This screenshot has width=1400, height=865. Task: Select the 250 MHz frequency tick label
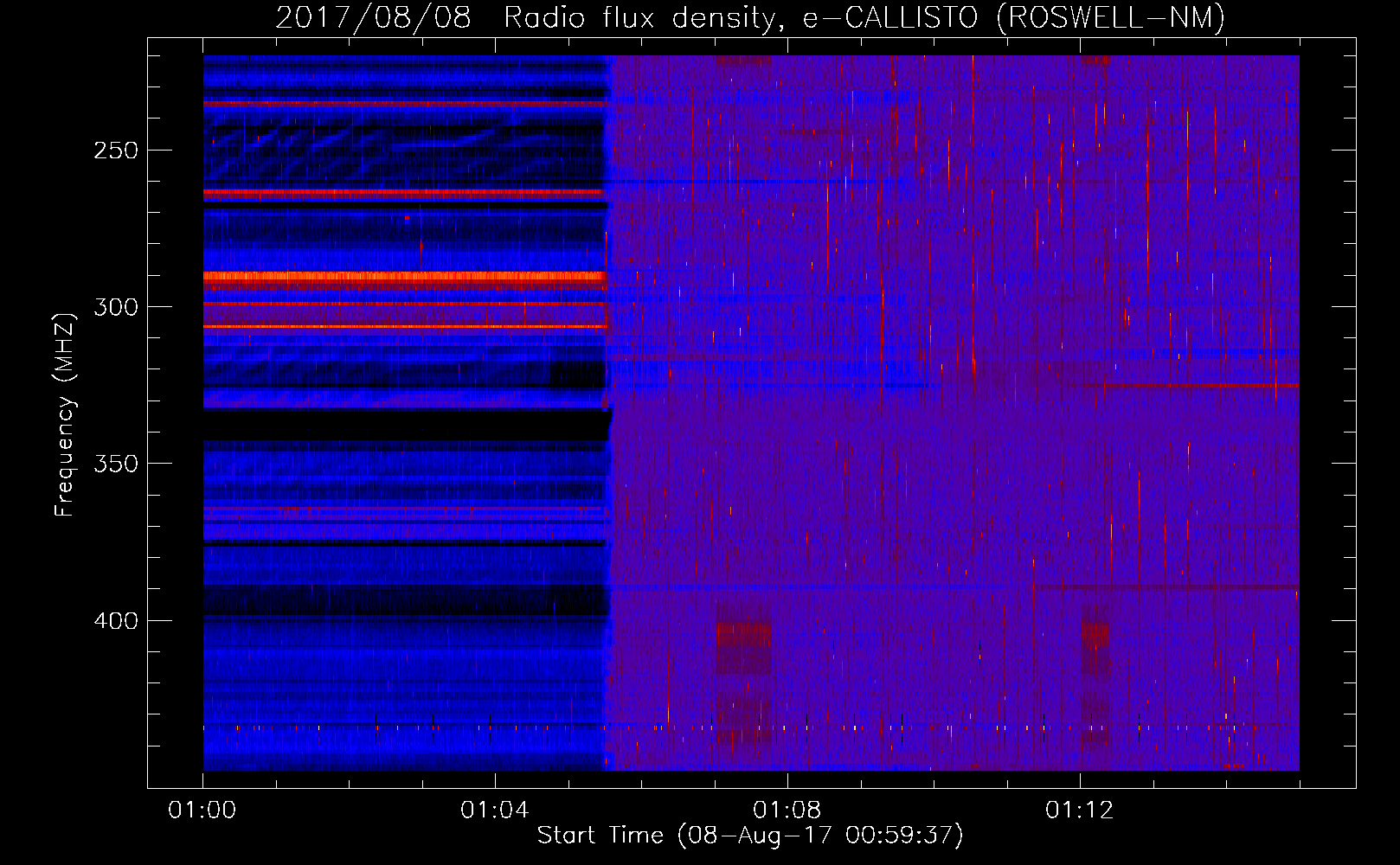(x=116, y=151)
